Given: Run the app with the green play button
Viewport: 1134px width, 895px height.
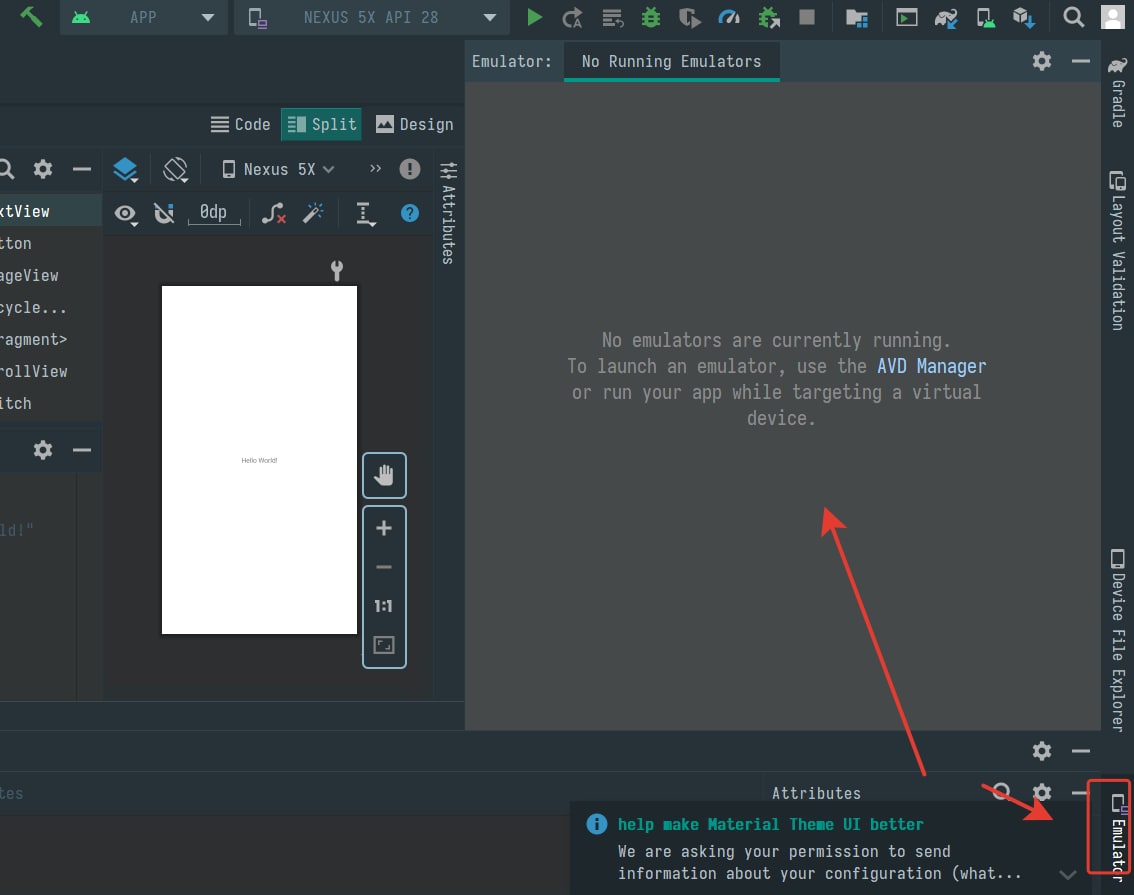Looking at the screenshot, I should pyautogui.click(x=535, y=17).
